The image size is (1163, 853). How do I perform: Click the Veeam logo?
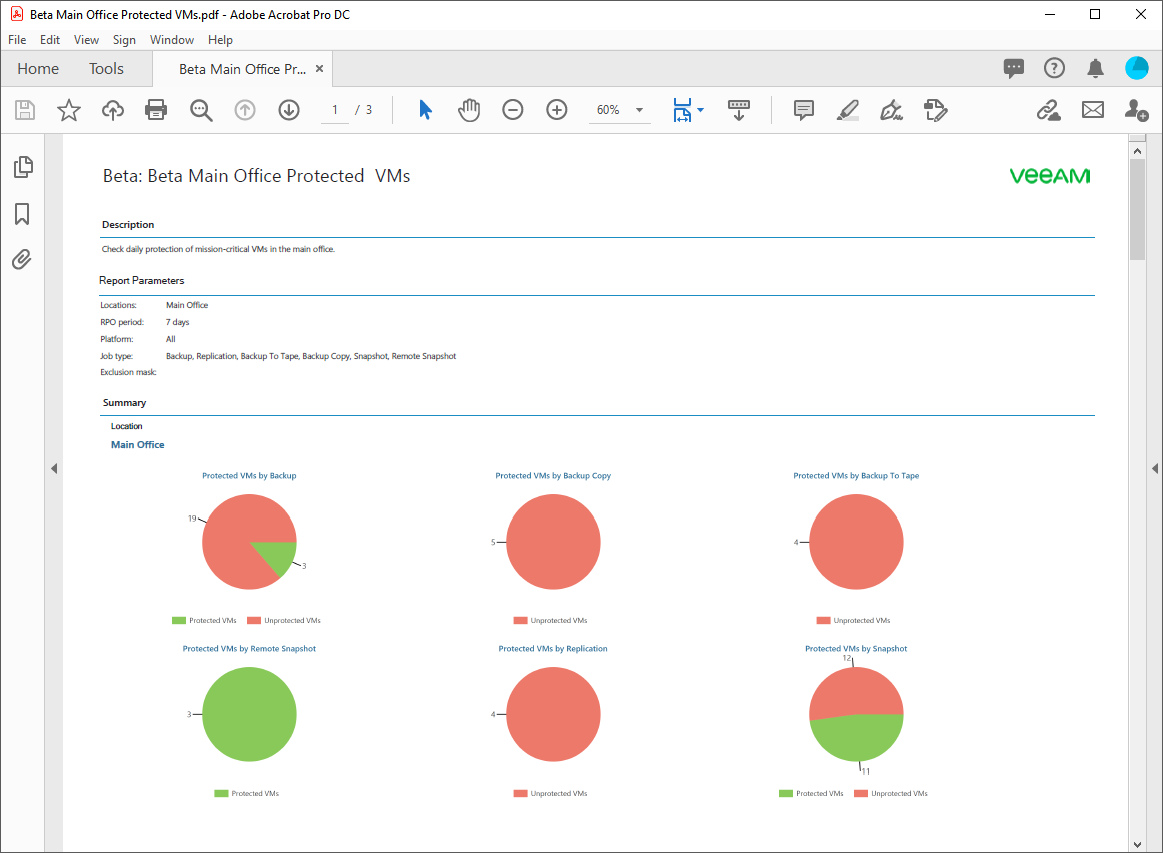coord(1050,176)
